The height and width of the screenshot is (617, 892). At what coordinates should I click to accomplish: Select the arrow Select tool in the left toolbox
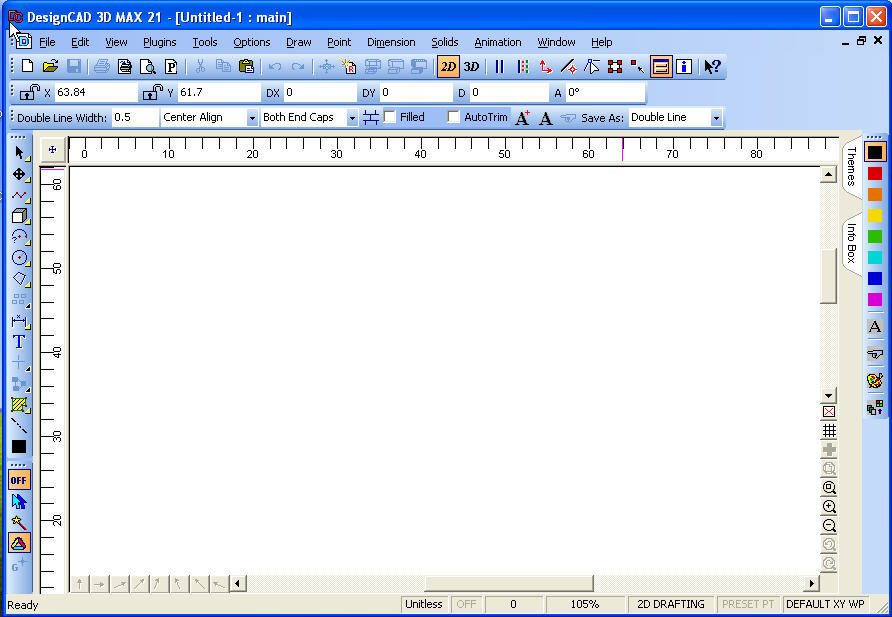click(x=20, y=153)
